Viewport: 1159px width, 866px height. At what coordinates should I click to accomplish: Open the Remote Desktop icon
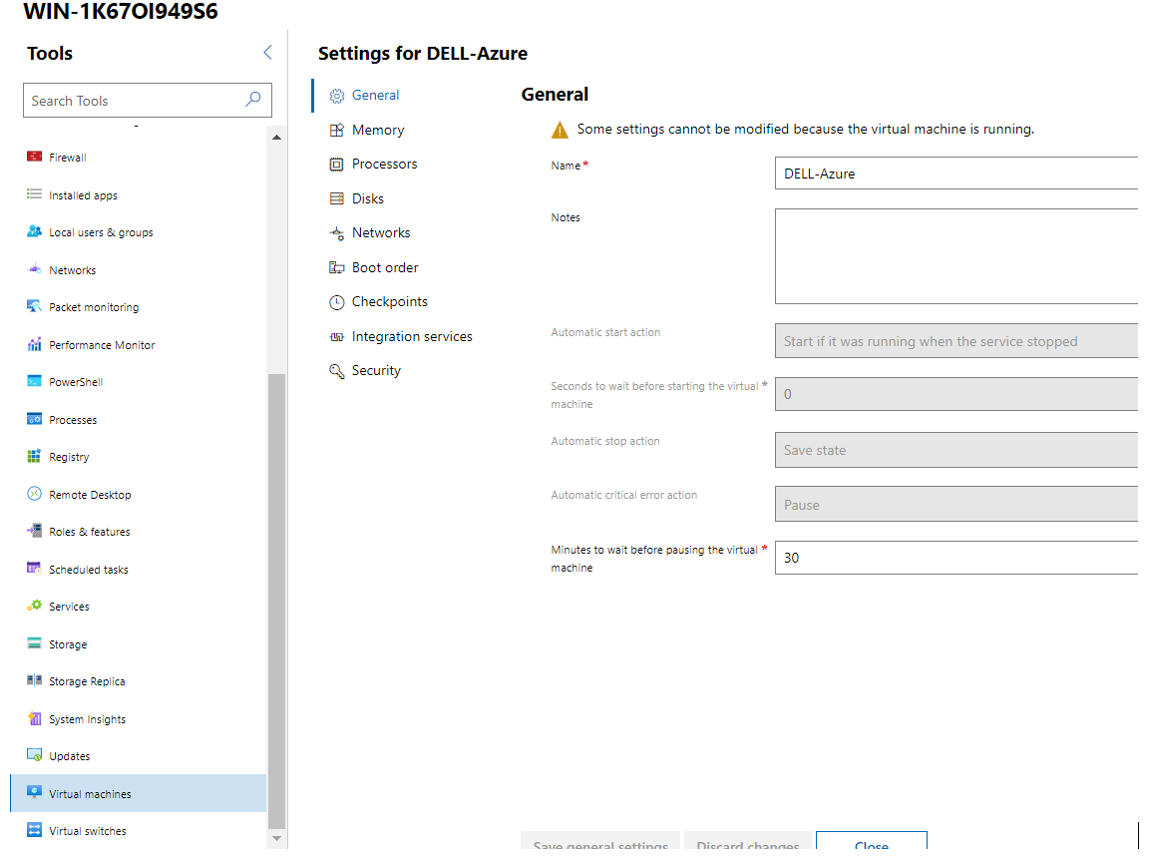34,494
